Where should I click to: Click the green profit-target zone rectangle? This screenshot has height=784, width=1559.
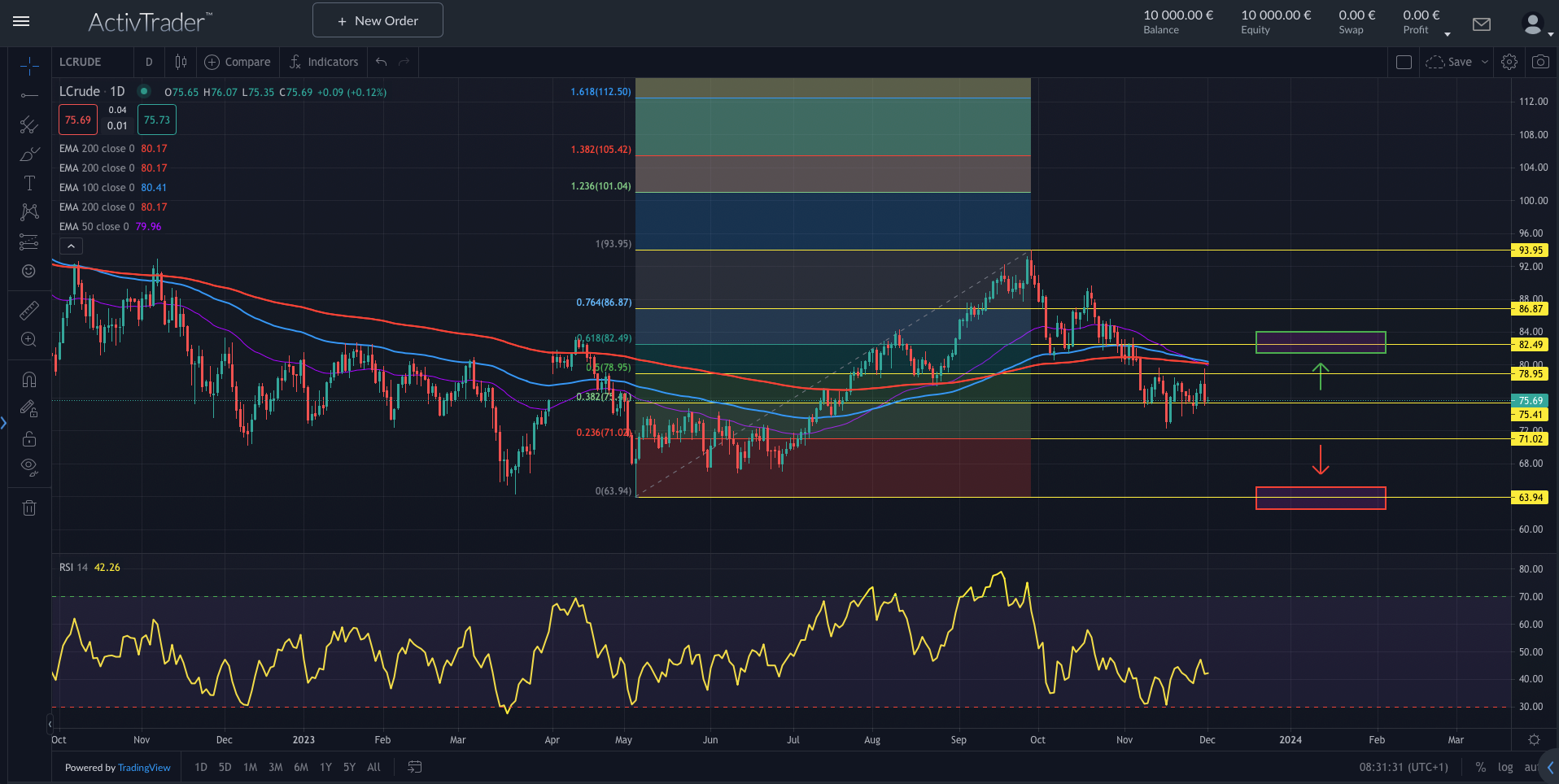pos(1320,342)
